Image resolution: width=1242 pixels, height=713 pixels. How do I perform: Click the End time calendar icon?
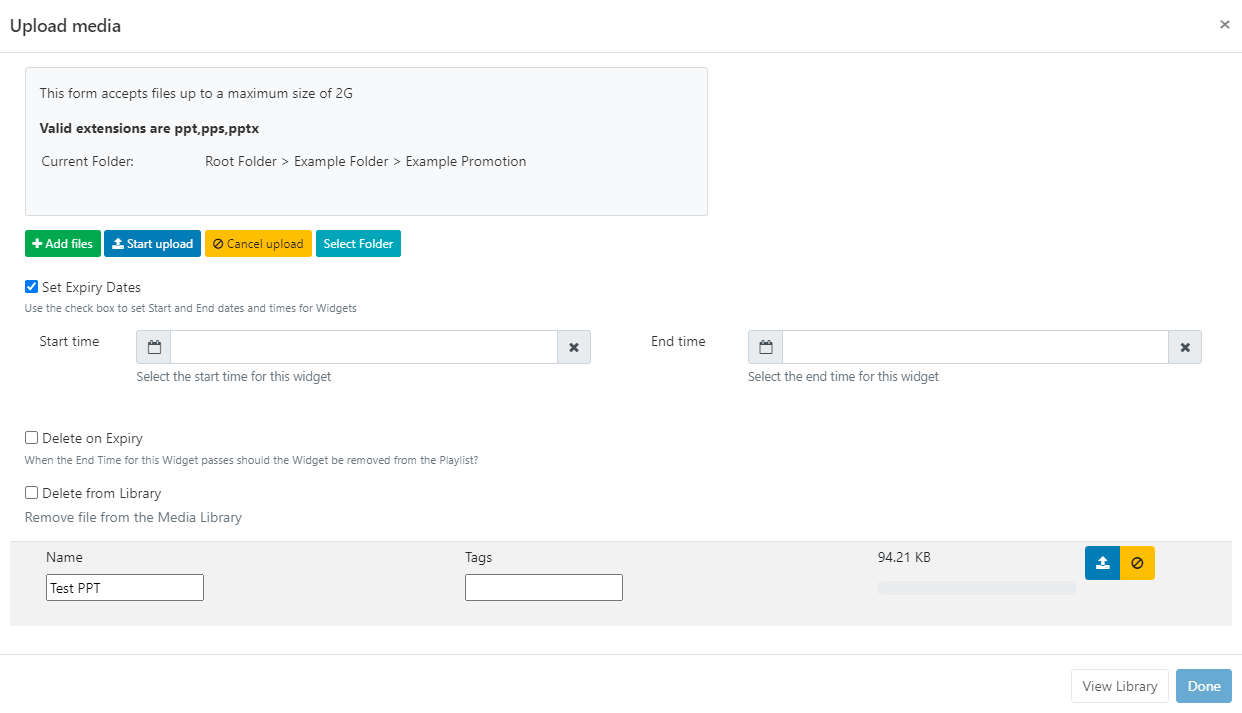766,347
